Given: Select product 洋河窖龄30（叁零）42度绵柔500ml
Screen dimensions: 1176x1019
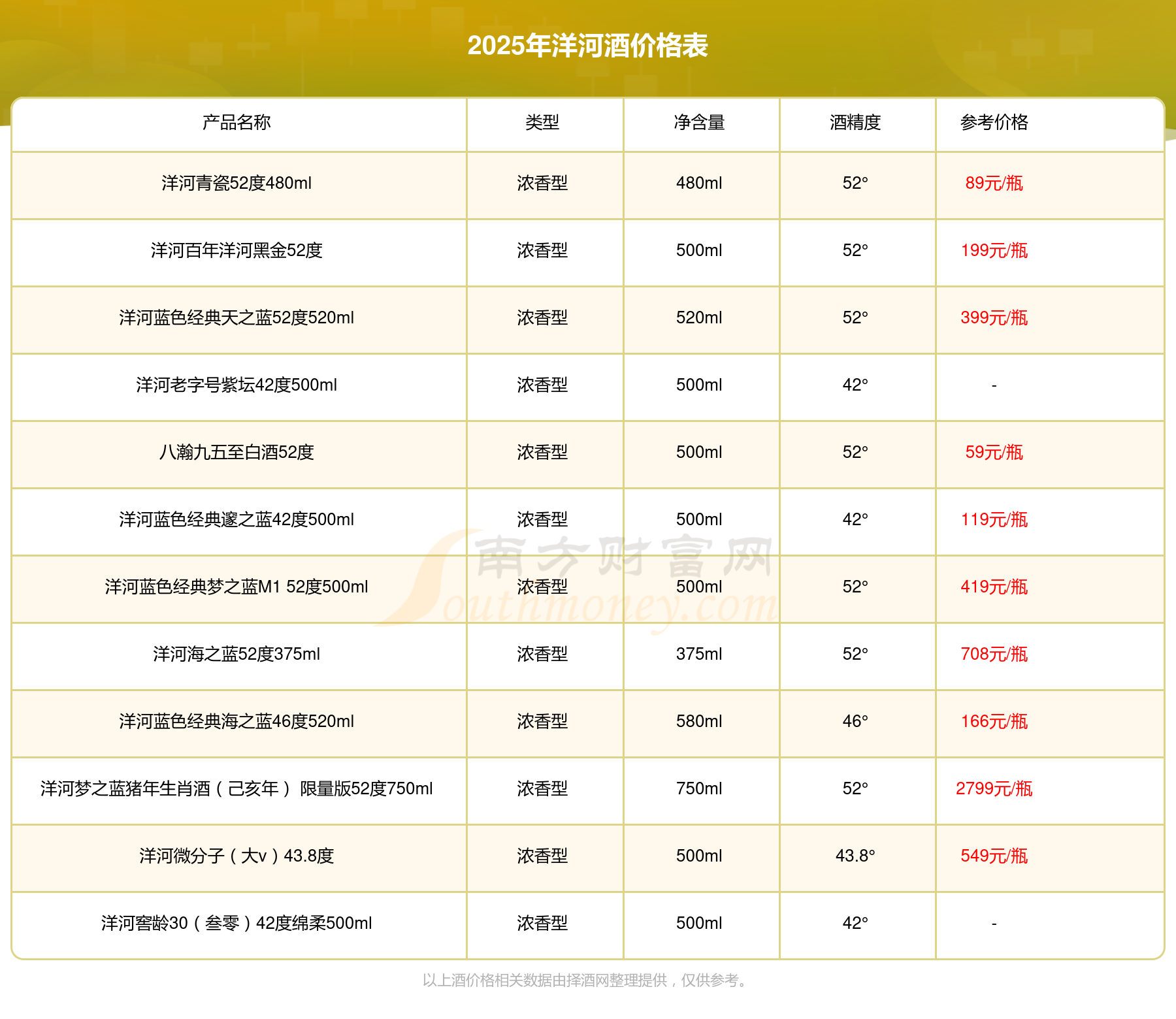Looking at the screenshot, I should (x=237, y=923).
